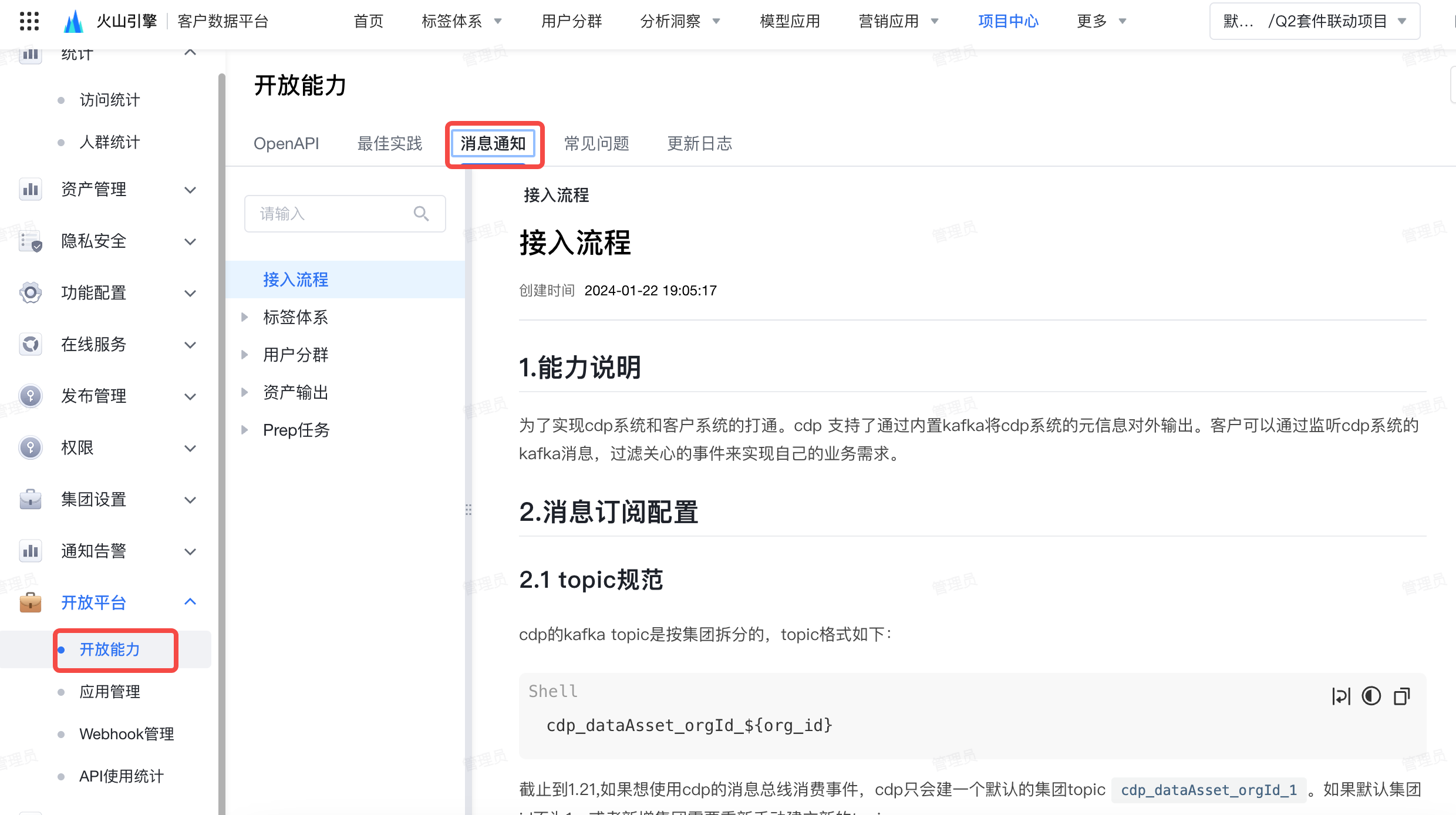Click the search magnifier icon
Viewport: 1456px width, 815px height.
(x=421, y=214)
